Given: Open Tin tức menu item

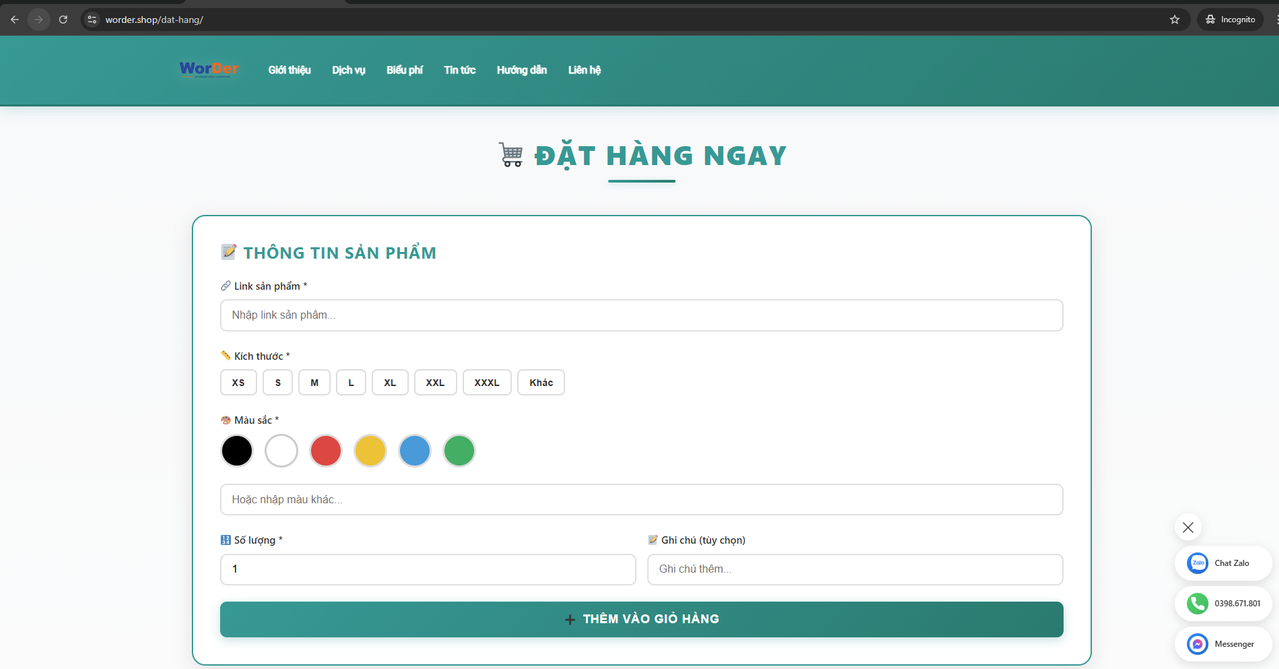Looking at the screenshot, I should click(460, 70).
